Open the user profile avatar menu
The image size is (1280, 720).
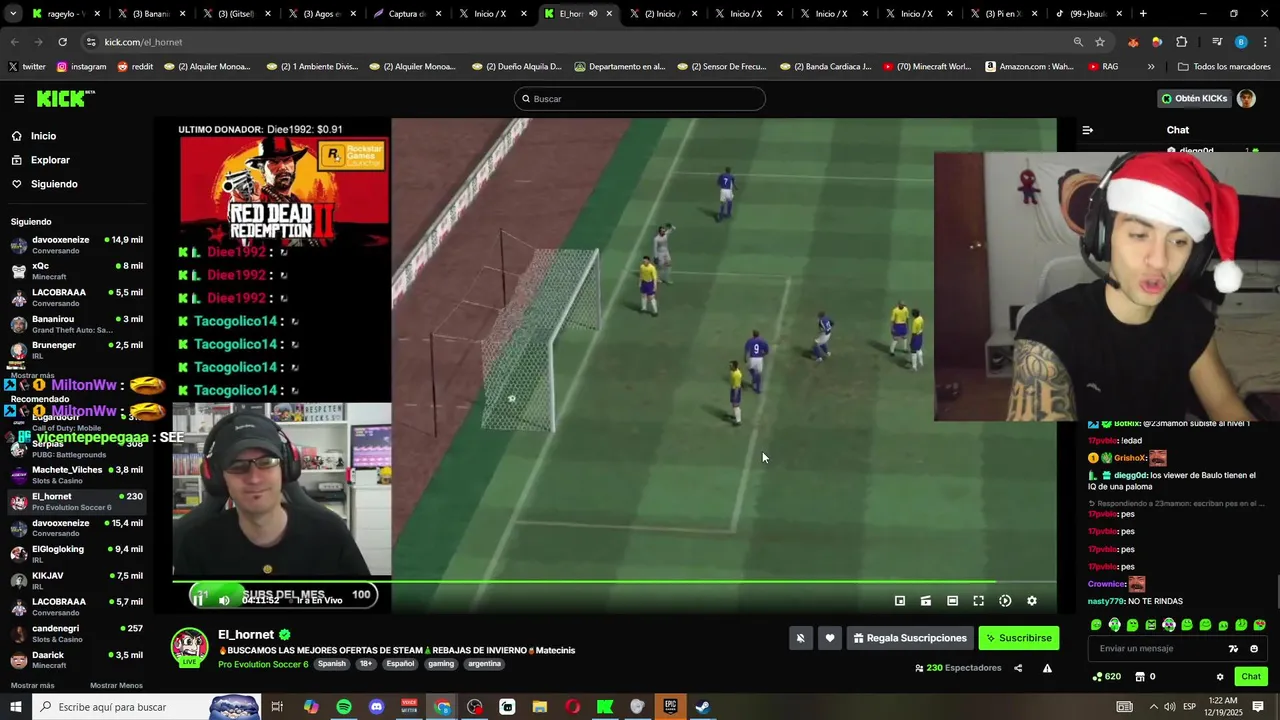(x=1246, y=98)
